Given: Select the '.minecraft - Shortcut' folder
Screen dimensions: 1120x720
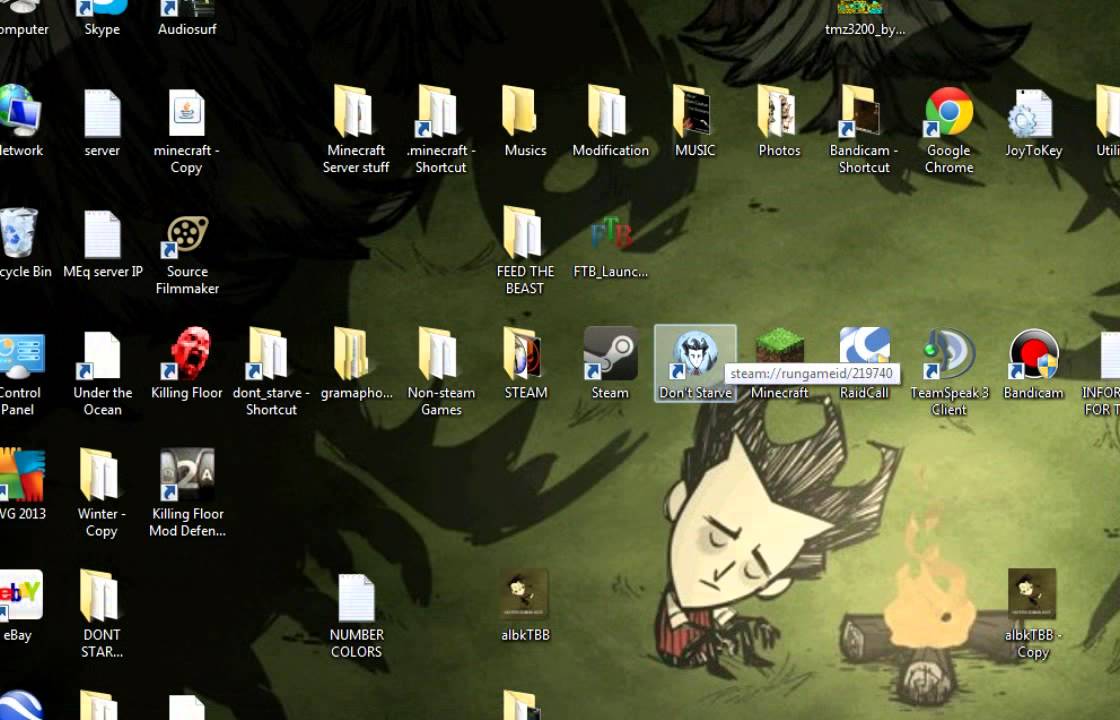Looking at the screenshot, I should click(441, 130).
